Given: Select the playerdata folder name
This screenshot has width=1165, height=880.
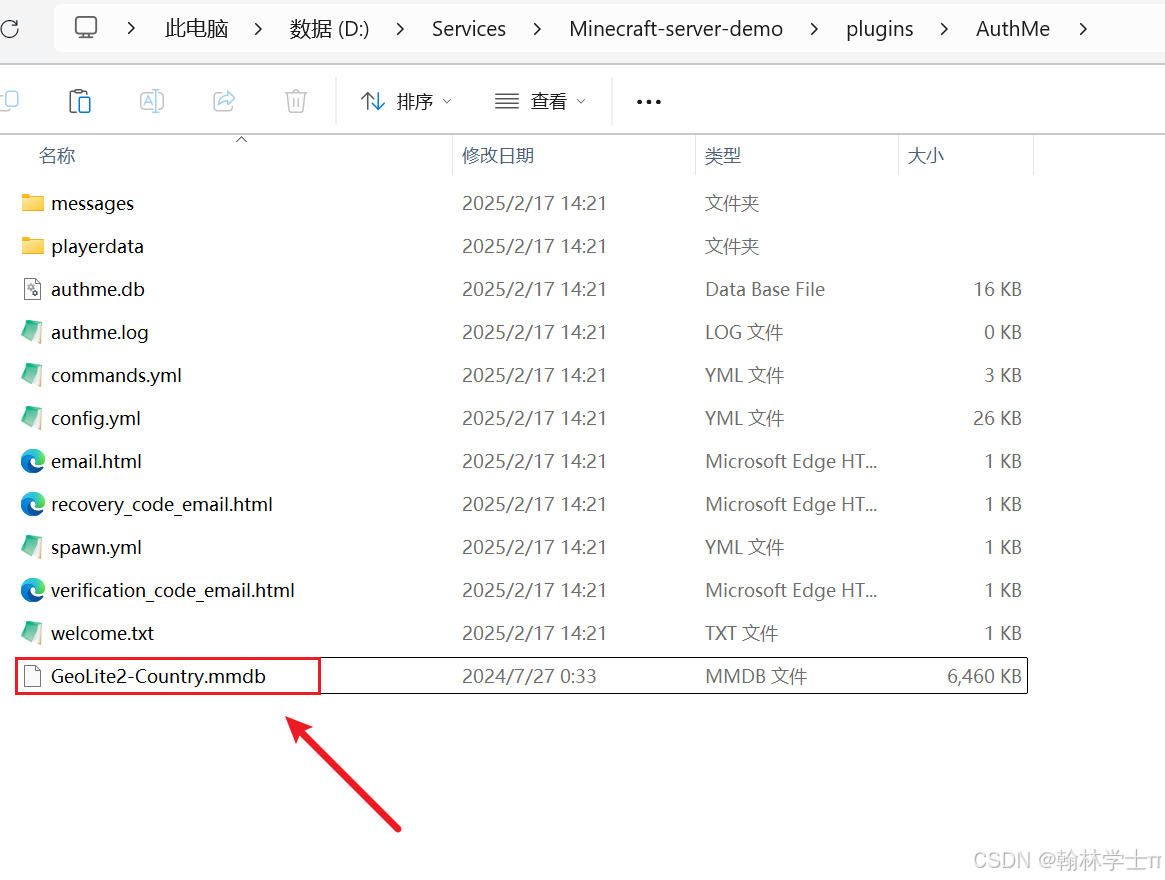Looking at the screenshot, I should coord(97,247).
